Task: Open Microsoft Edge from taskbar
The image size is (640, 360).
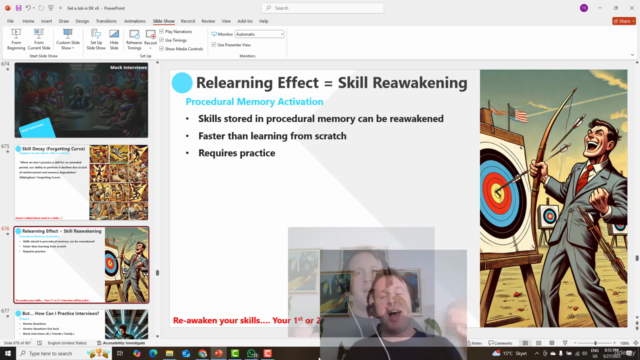Action: (153, 353)
